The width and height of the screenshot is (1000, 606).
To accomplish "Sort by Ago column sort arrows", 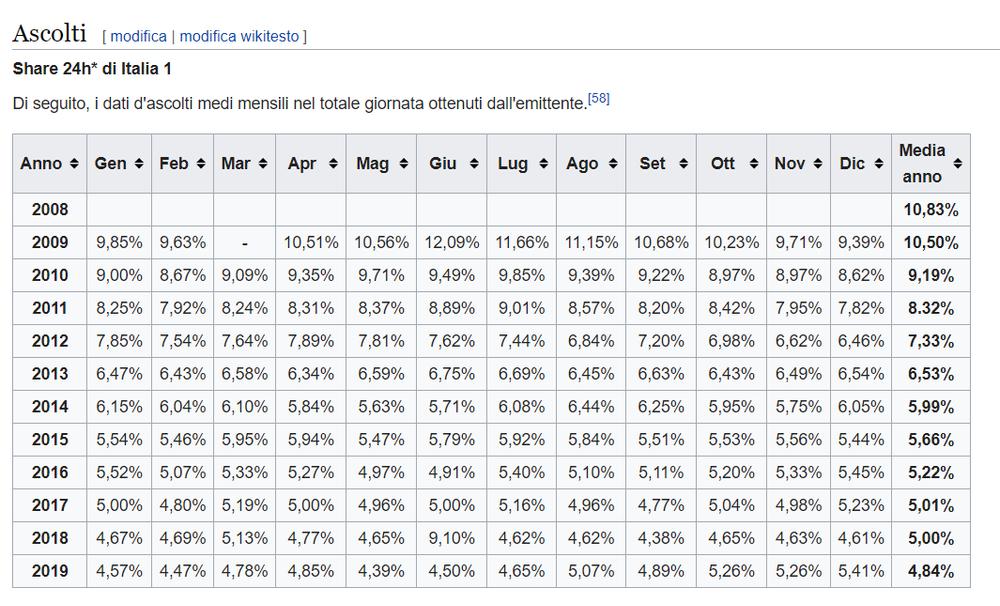I will [x=612, y=163].
